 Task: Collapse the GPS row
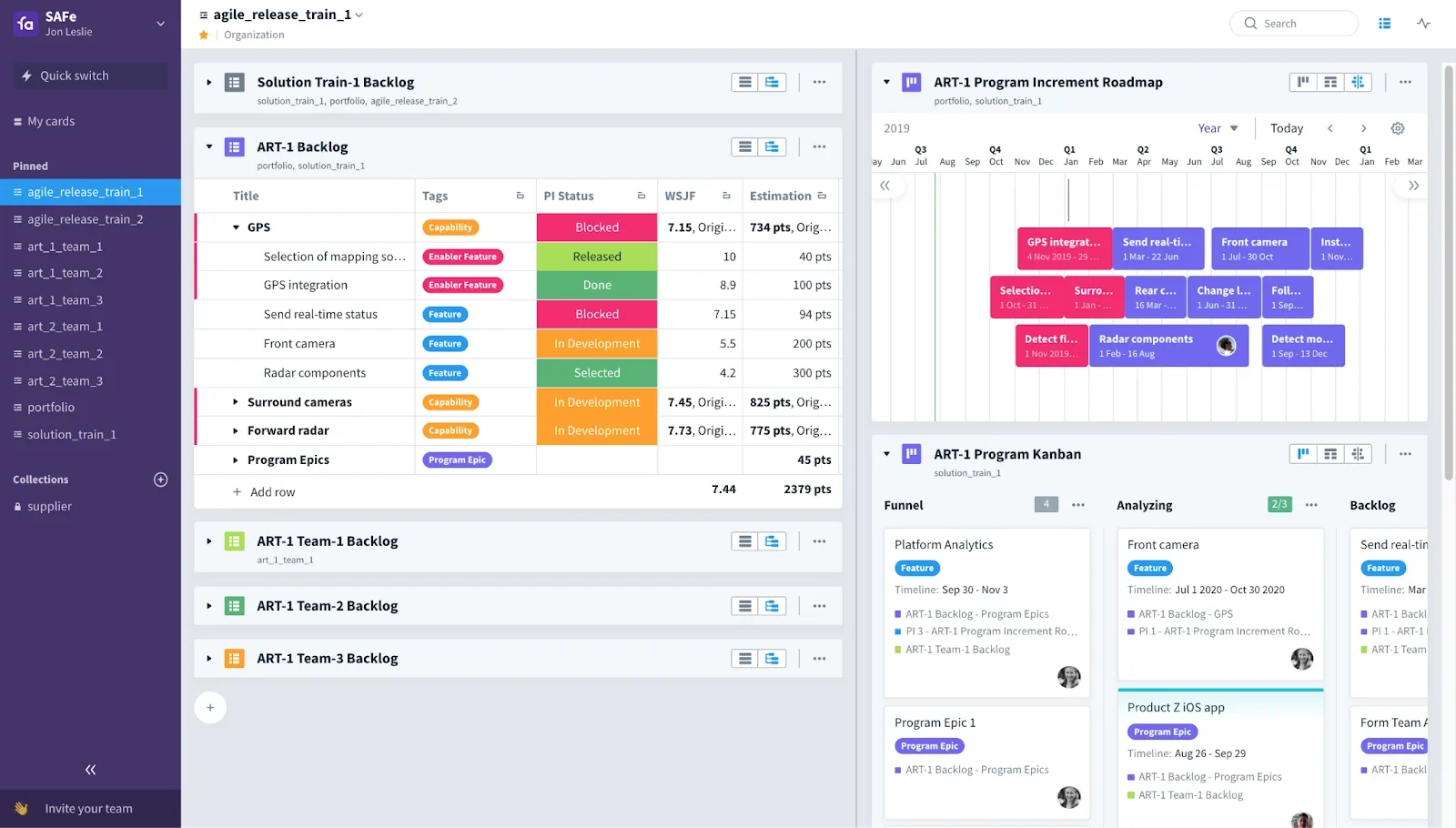pyautogui.click(x=236, y=227)
